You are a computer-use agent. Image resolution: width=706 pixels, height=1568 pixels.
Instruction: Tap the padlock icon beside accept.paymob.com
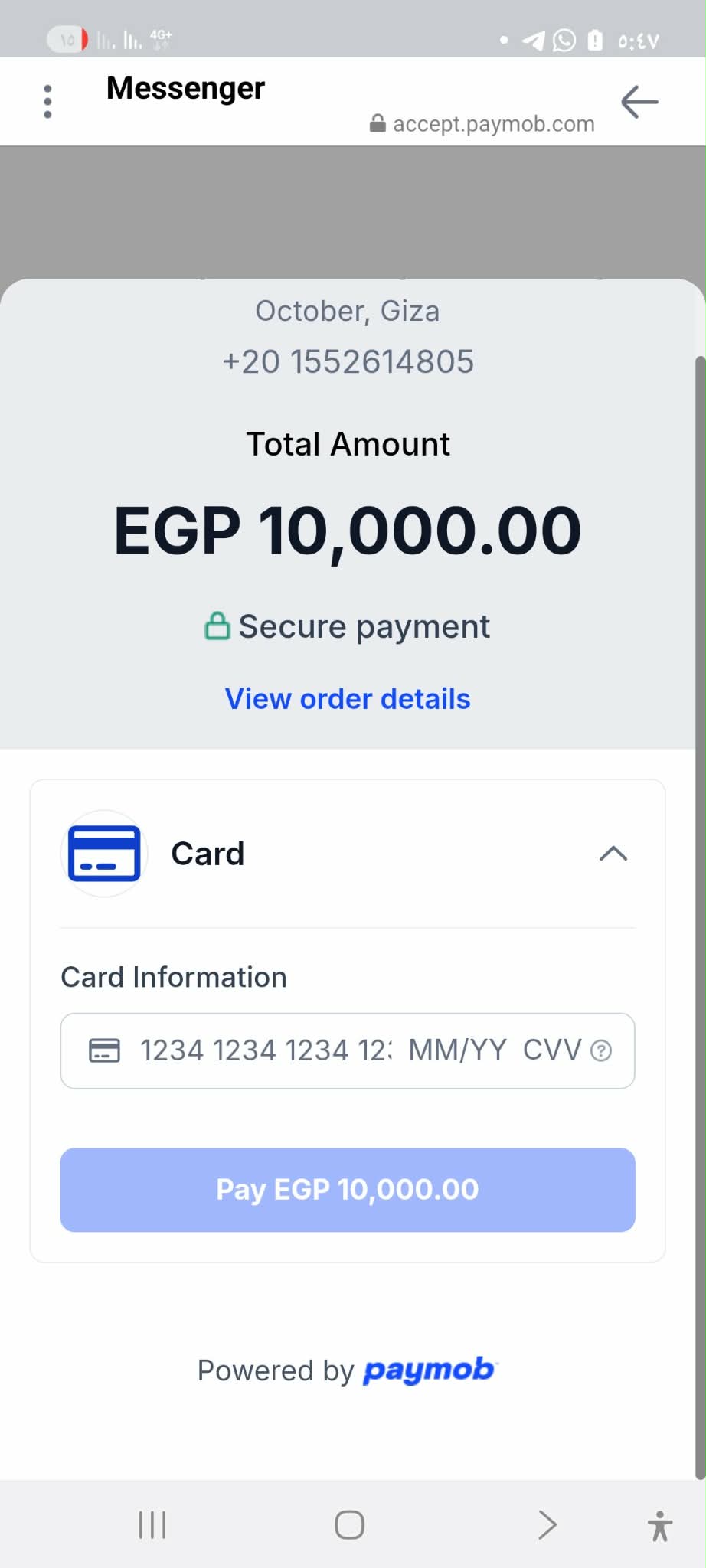pyautogui.click(x=378, y=123)
